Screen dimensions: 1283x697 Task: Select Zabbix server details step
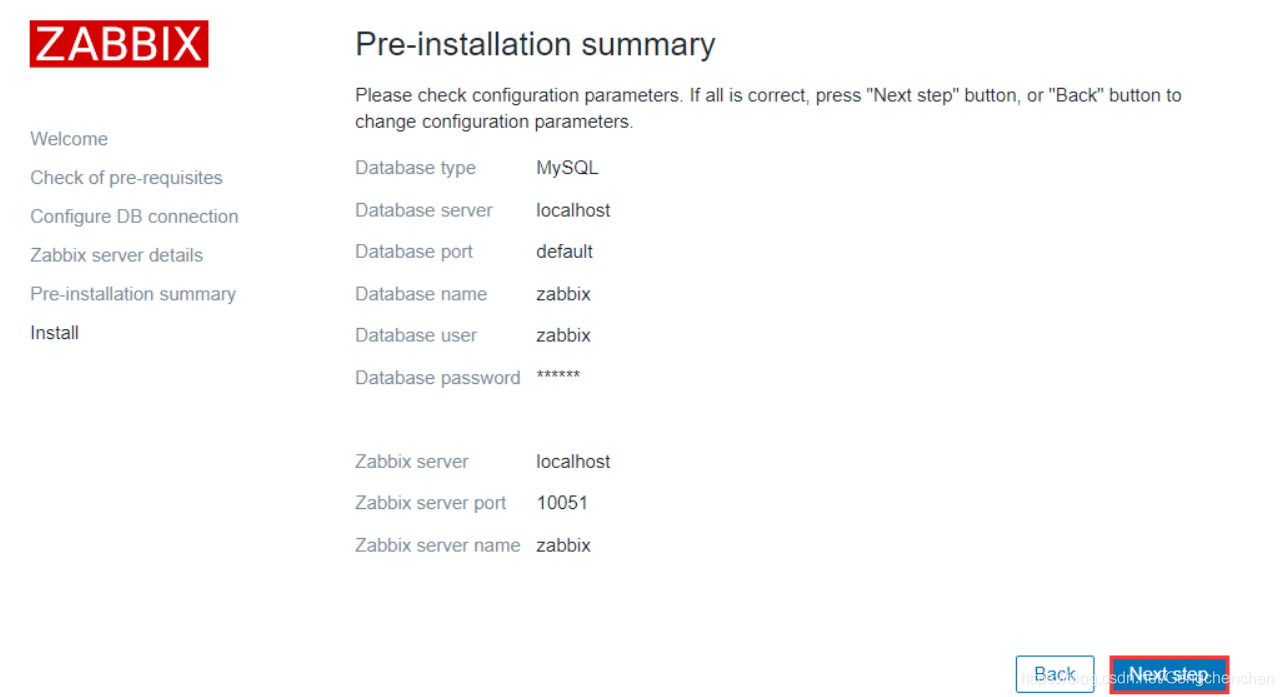116,255
